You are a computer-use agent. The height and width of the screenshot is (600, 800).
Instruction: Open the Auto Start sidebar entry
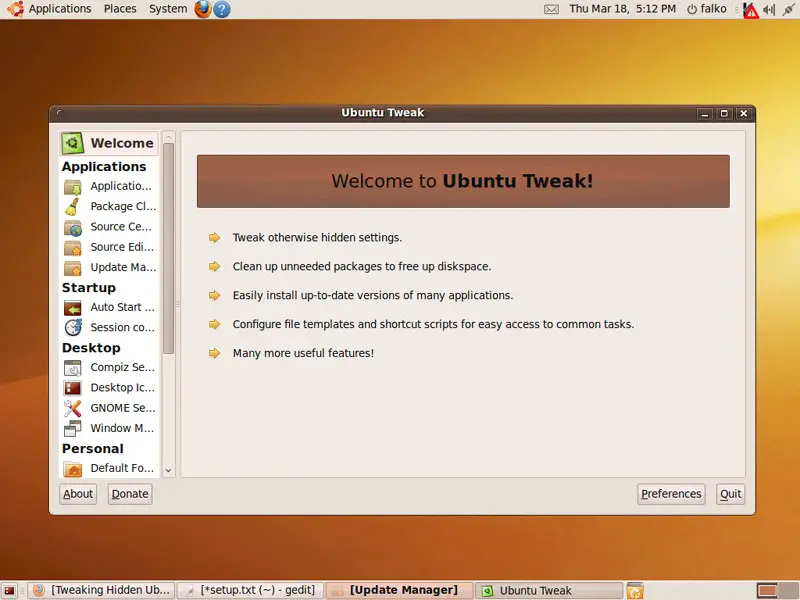tap(108, 307)
